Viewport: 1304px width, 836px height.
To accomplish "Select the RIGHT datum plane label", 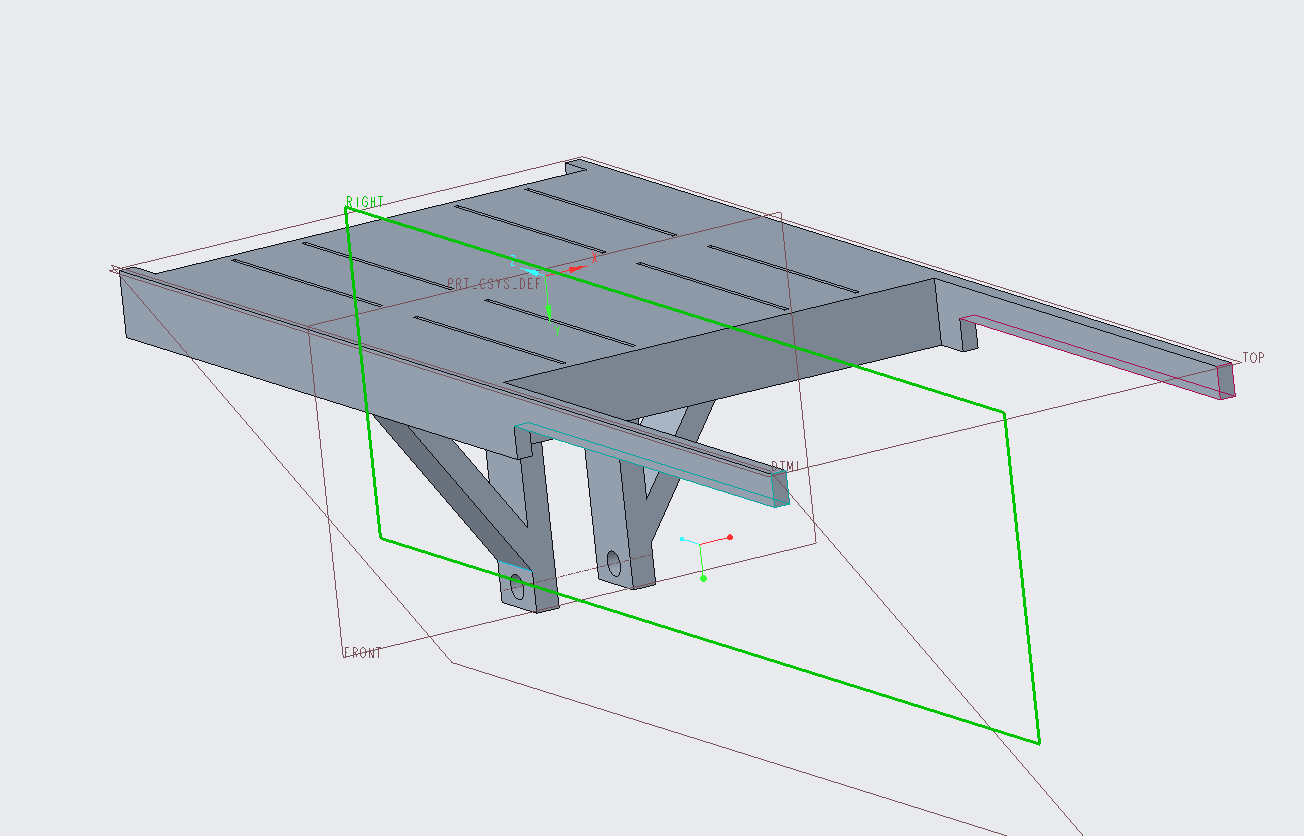I will coord(365,202).
